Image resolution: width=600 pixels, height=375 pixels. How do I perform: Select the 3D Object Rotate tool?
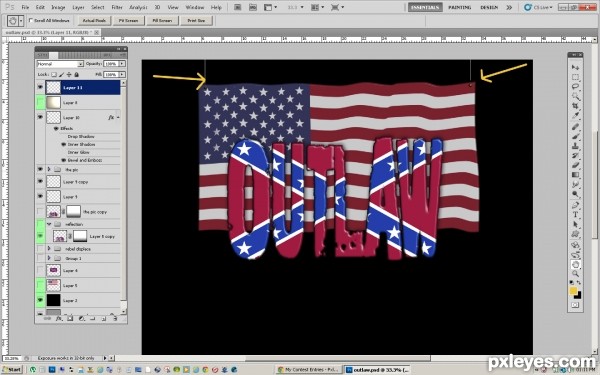[x=575, y=245]
